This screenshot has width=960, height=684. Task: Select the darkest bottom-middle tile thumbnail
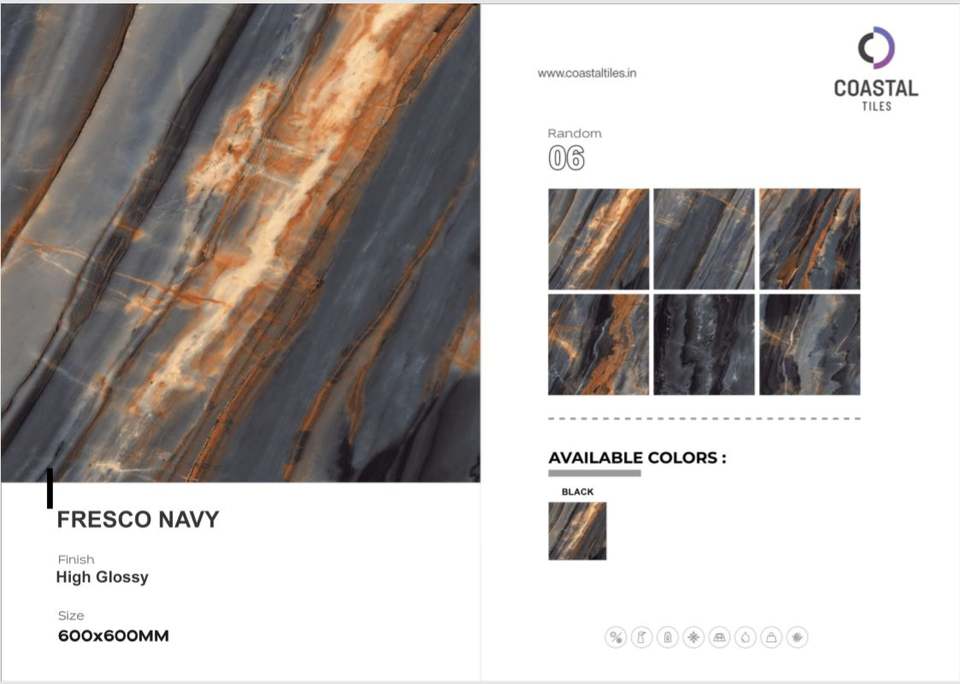point(704,345)
